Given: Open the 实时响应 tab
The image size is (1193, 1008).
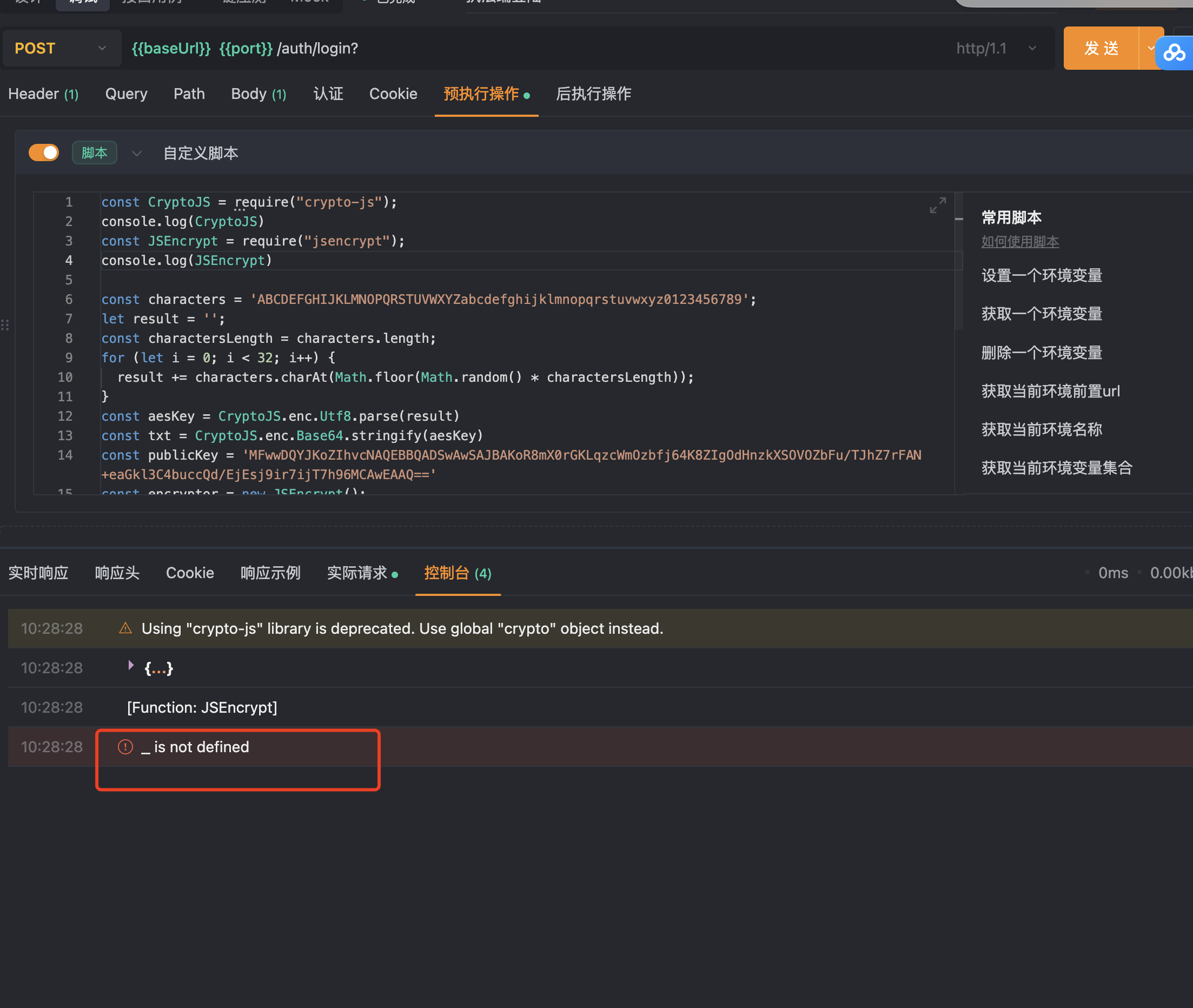Looking at the screenshot, I should point(38,573).
